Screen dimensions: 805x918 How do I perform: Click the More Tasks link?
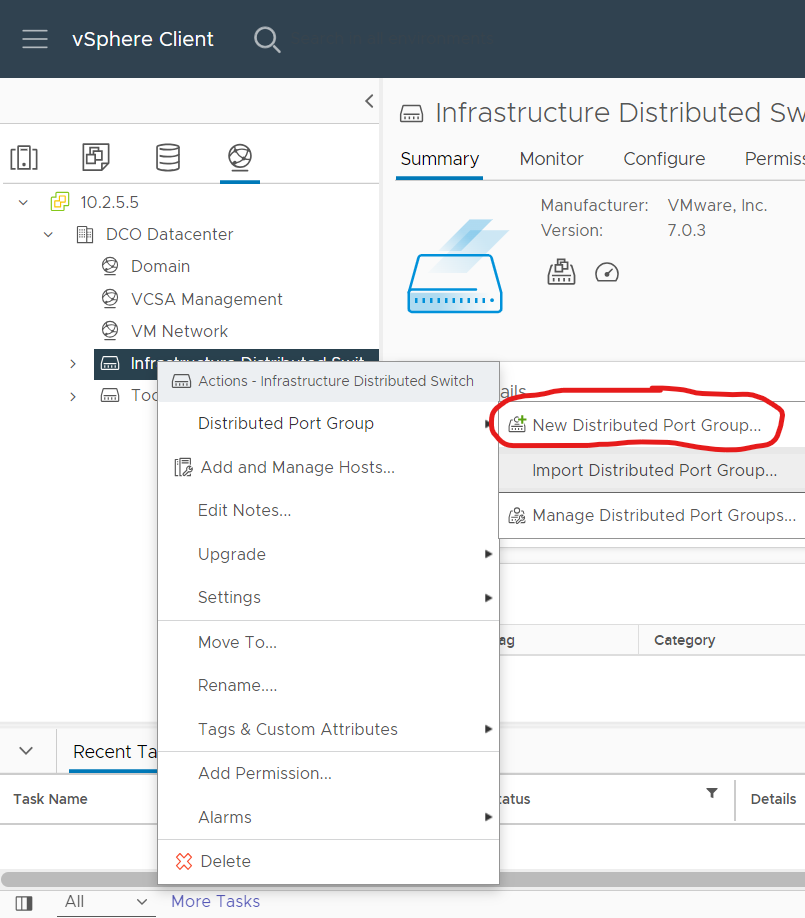(x=215, y=902)
